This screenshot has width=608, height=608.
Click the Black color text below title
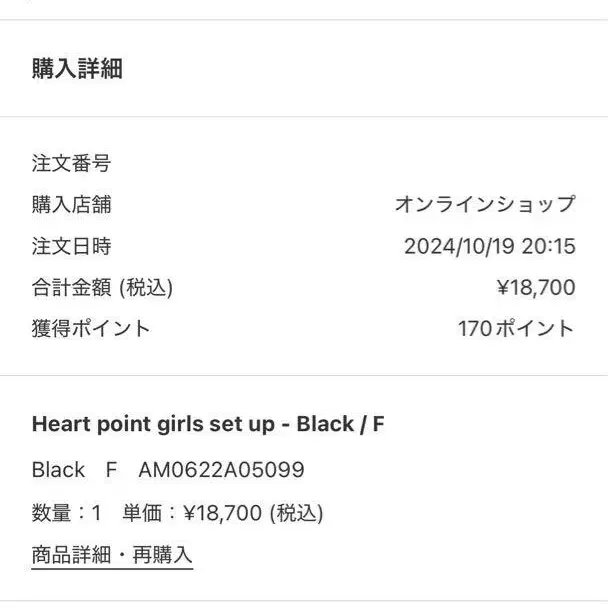pos(58,470)
